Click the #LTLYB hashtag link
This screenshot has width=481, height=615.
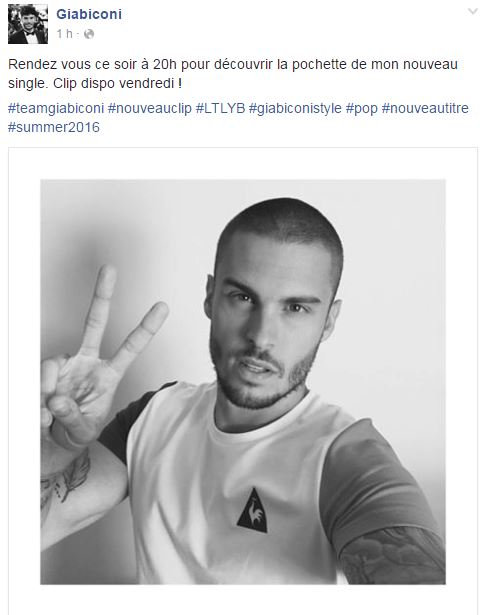(x=220, y=108)
